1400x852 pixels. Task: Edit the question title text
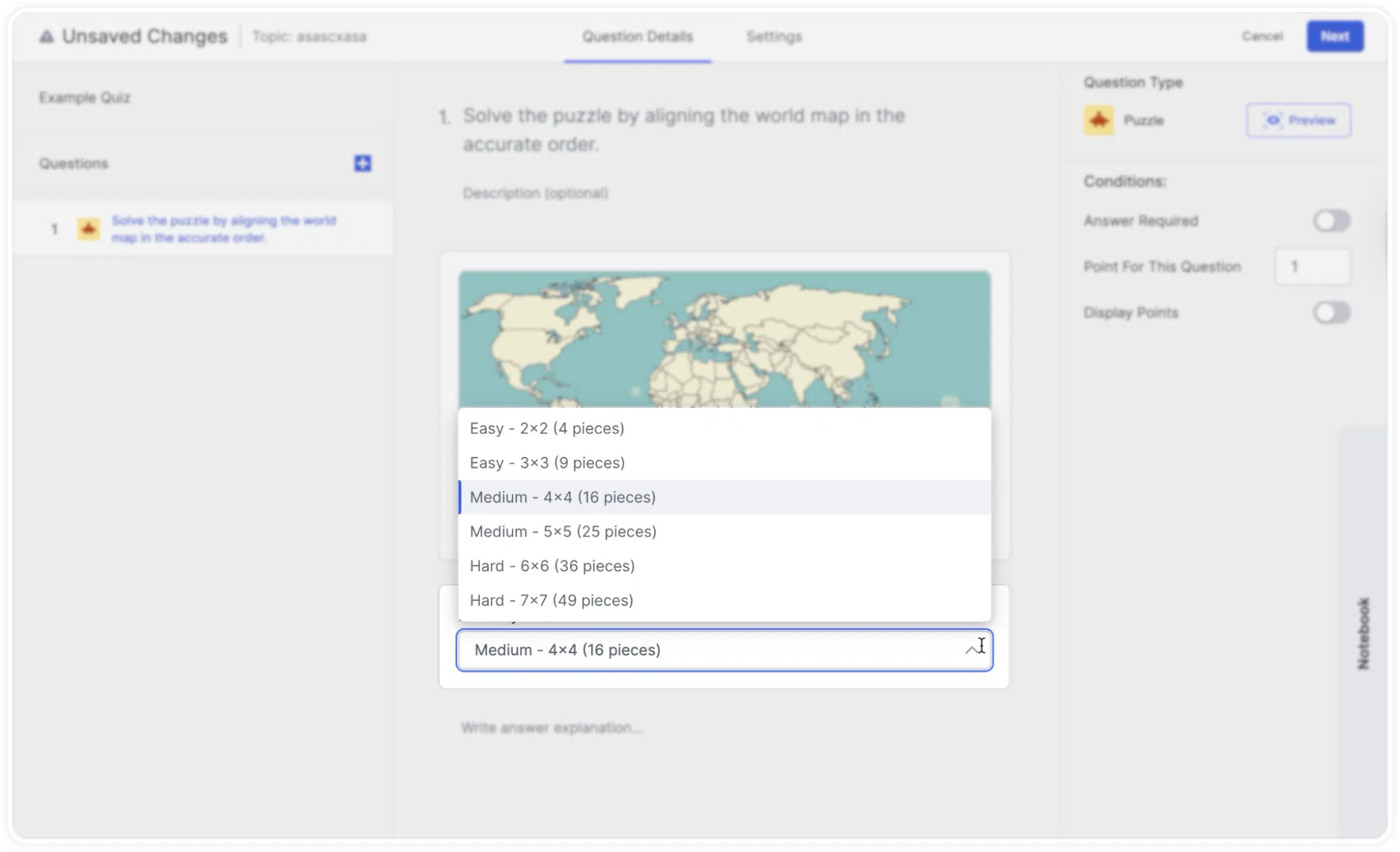(684, 130)
